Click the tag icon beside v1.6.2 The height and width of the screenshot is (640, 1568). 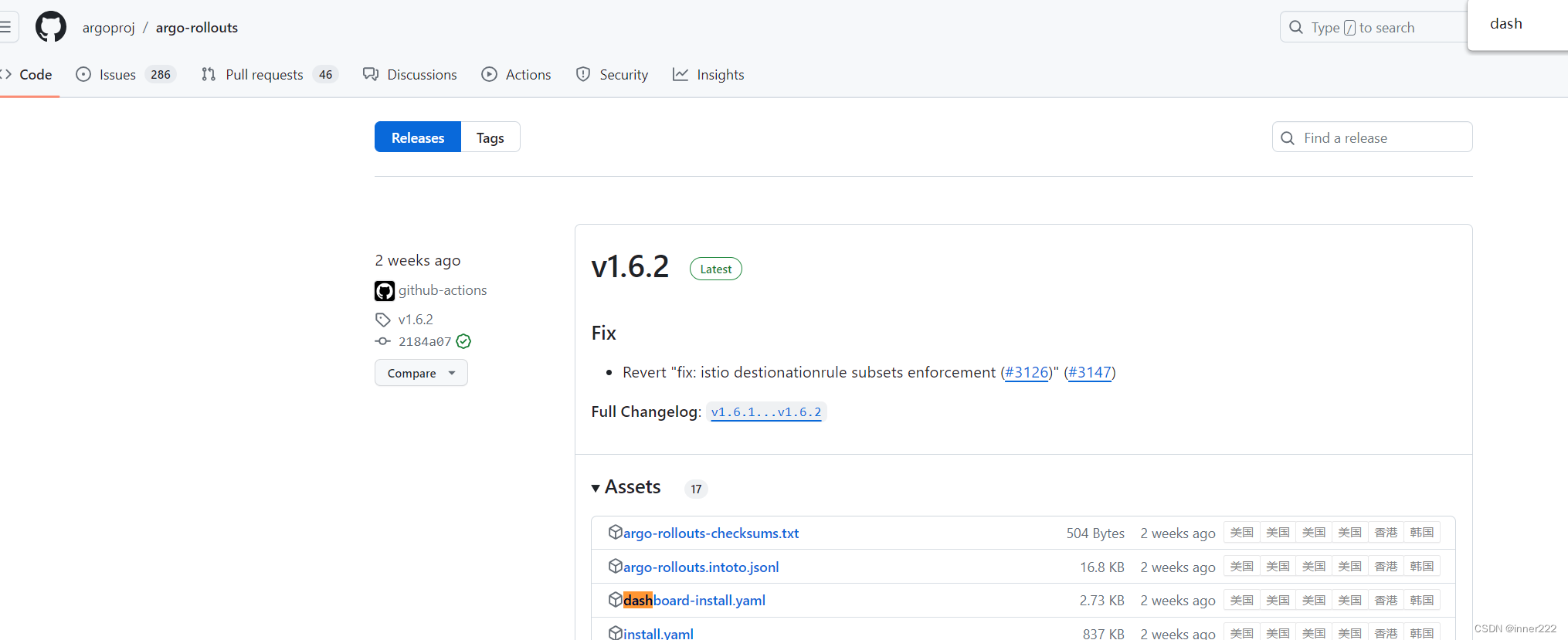[383, 320]
